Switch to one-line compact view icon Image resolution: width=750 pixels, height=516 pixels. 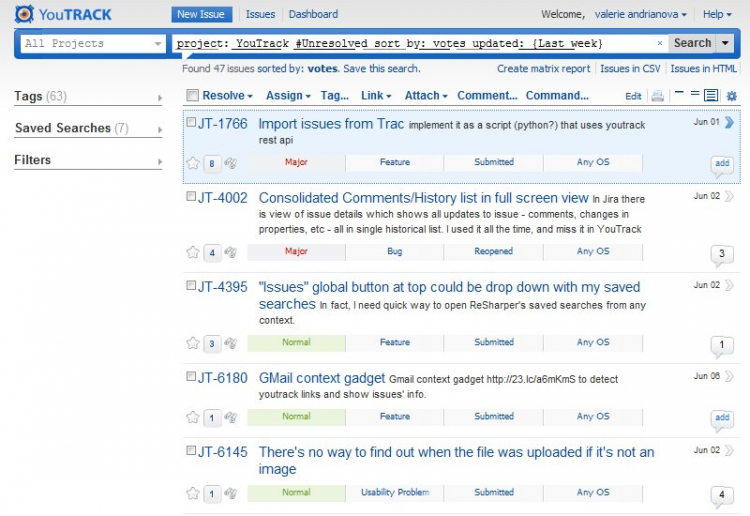tap(679, 94)
